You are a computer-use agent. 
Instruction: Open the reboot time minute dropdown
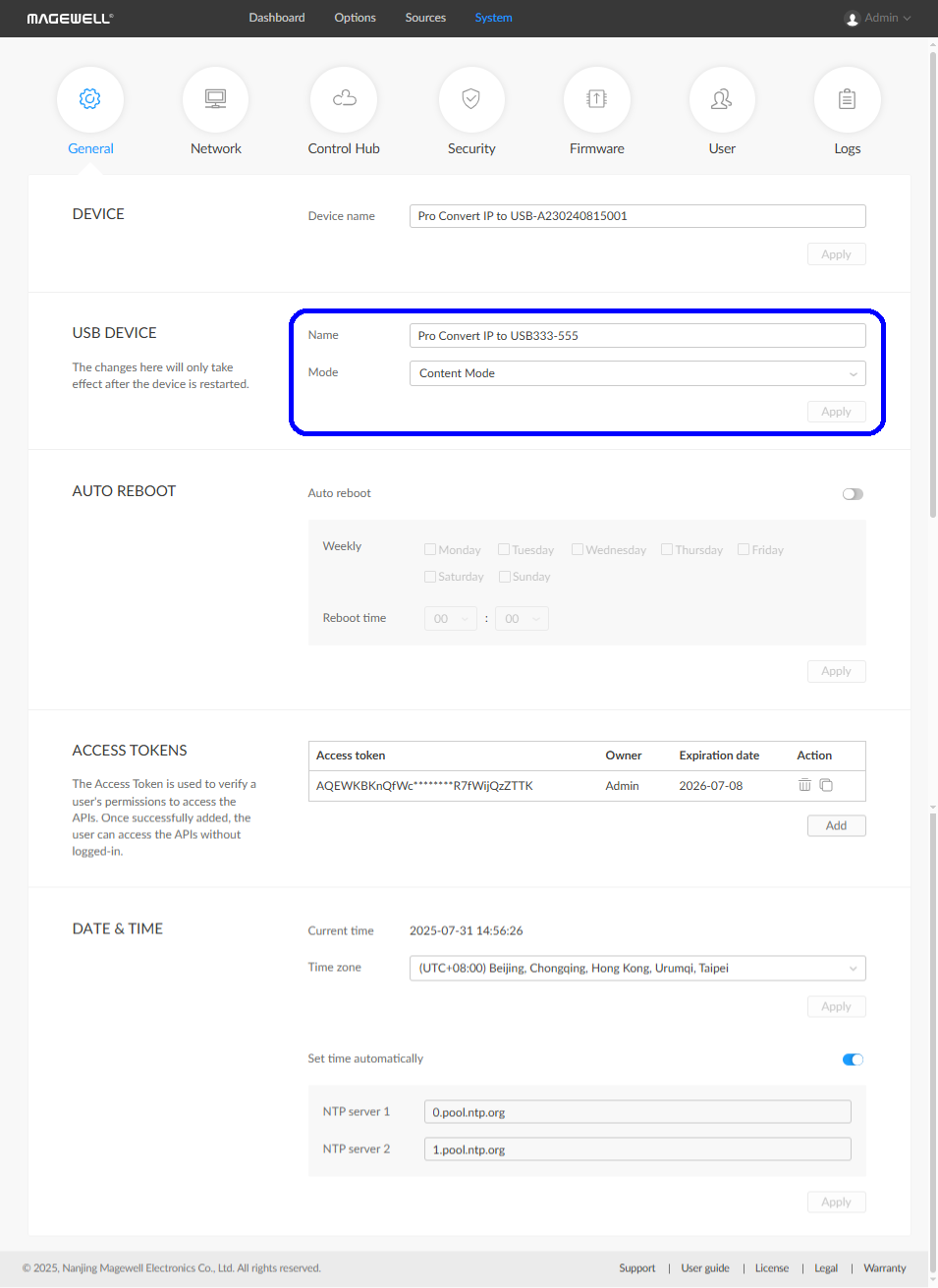(x=522, y=619)
